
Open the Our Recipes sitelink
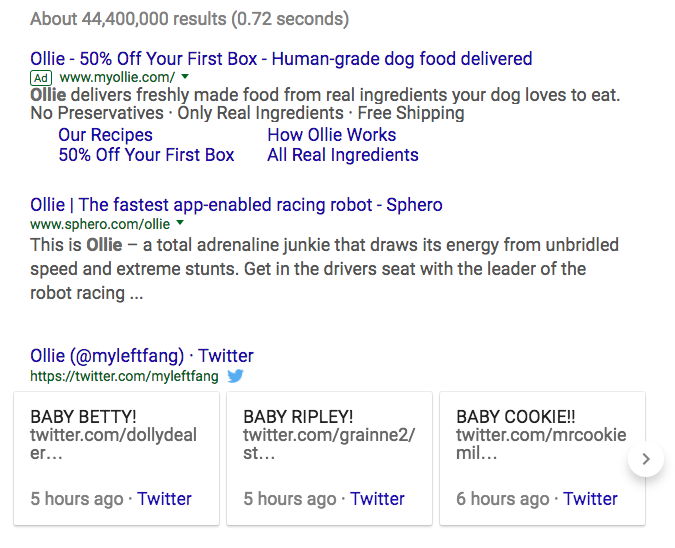105,135
